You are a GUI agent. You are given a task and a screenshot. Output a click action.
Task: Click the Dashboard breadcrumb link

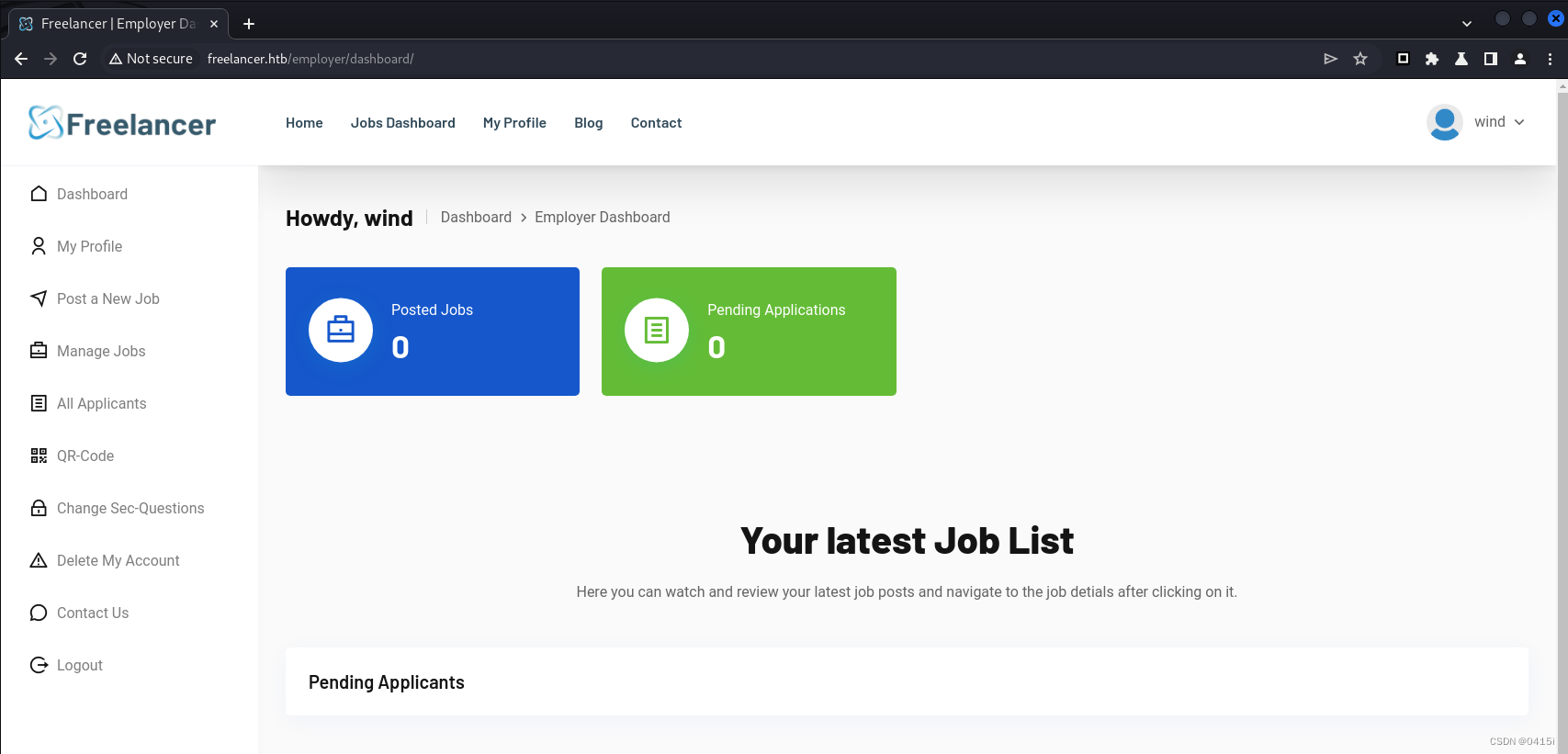[476, 217]
